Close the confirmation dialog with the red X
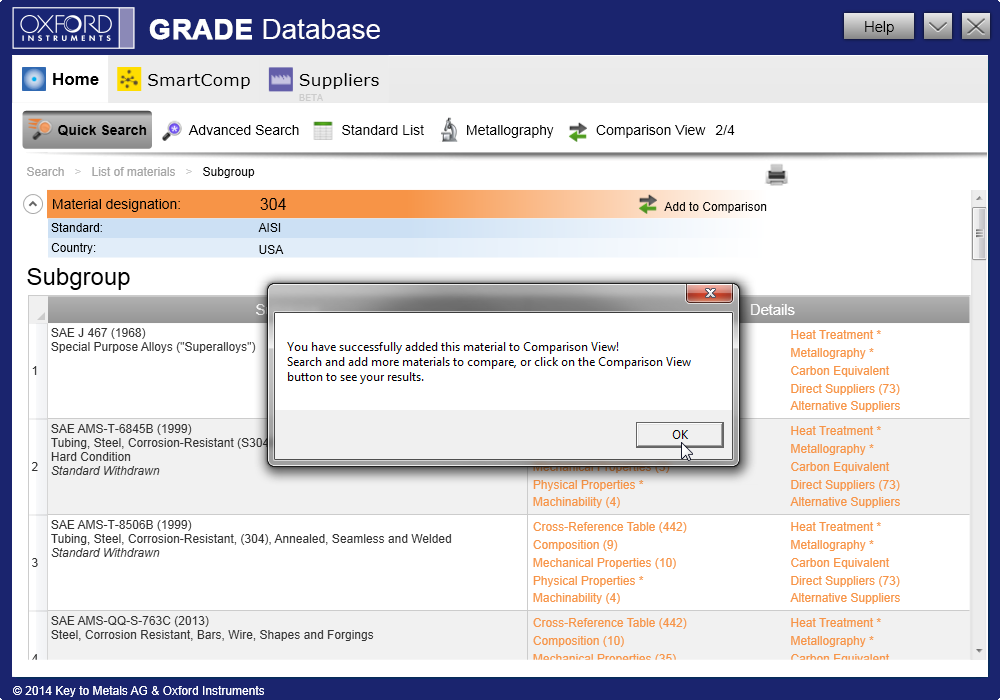 coord(710,293)
